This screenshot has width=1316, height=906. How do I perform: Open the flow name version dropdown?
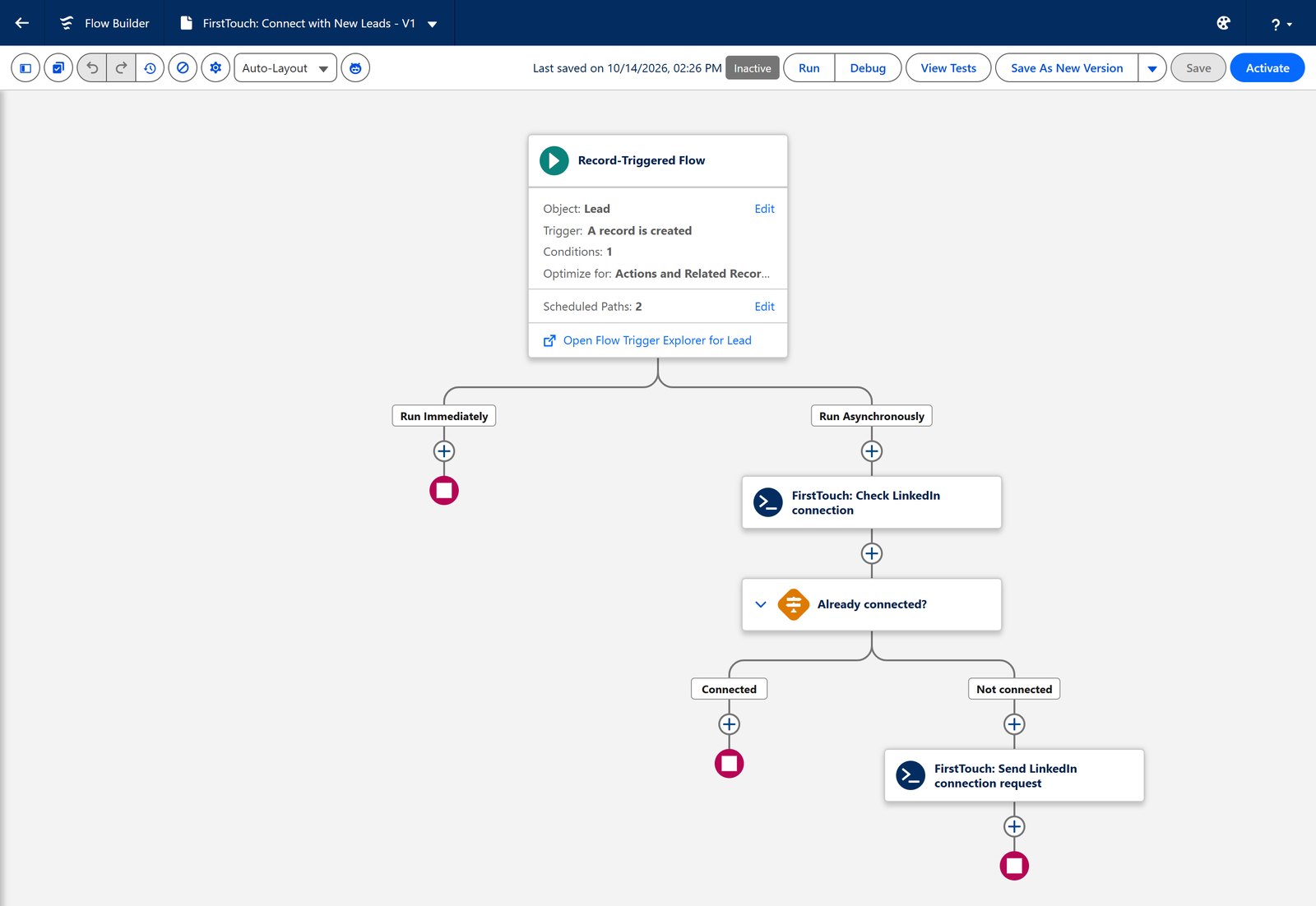point(433,24)
